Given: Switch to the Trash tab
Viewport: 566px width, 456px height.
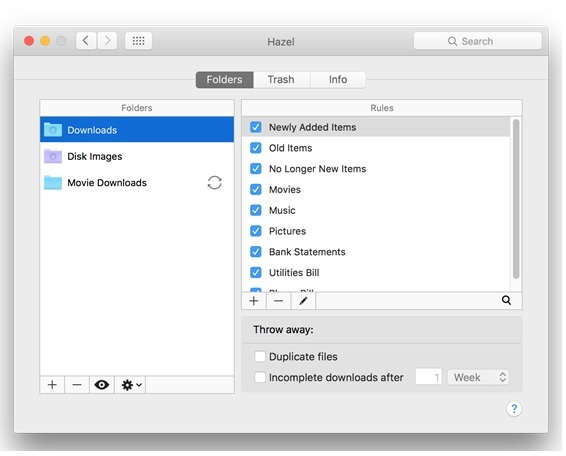Looking at the screenshot, I should click(x=281, y=79).
